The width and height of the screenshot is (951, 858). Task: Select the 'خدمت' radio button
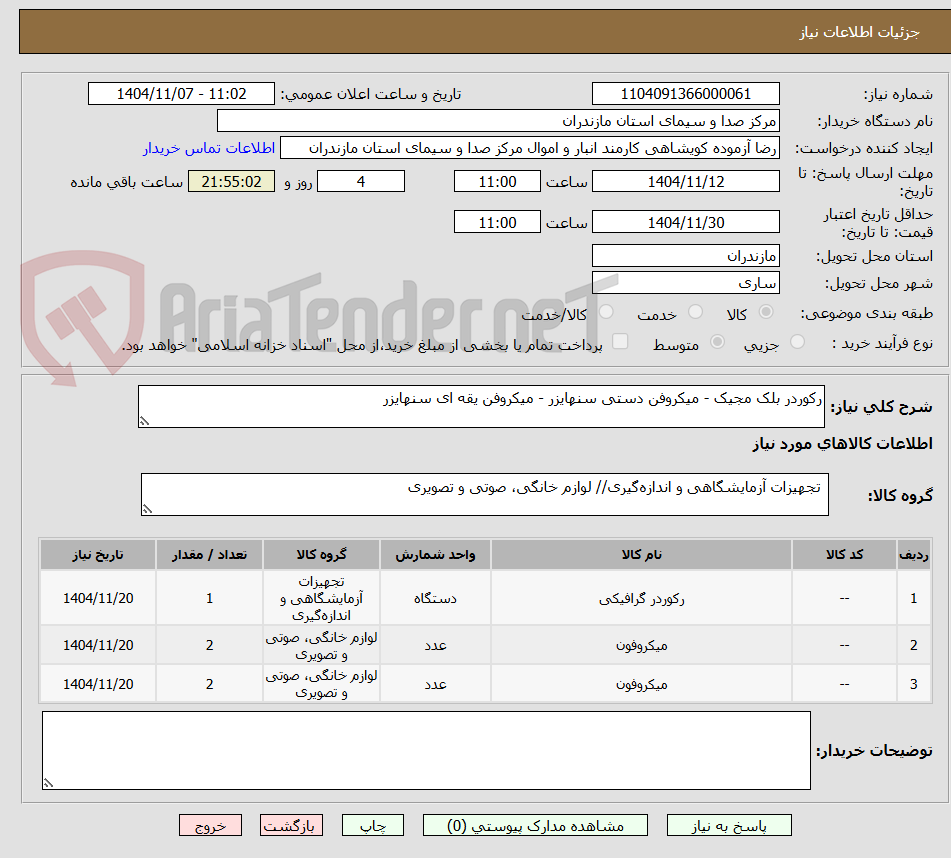(x=695, y=312)
